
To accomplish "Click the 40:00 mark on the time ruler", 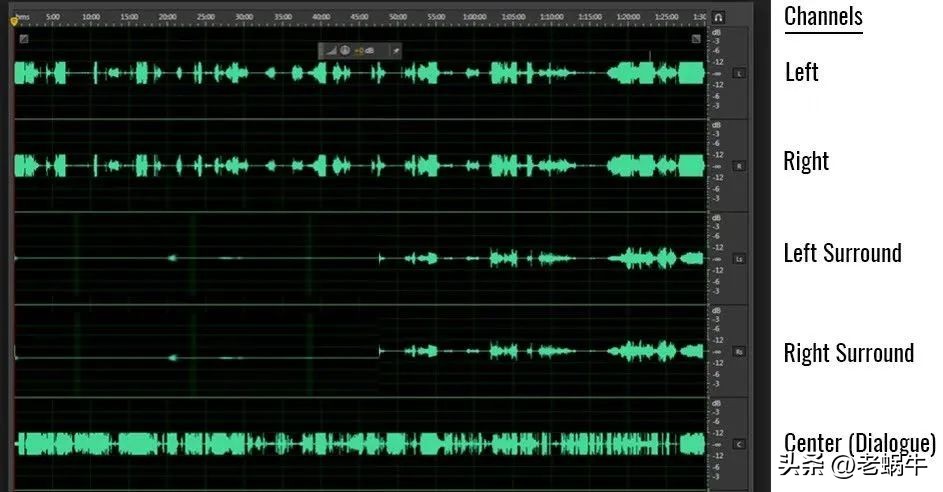I will pyautogui.click(x=321, y=17).
